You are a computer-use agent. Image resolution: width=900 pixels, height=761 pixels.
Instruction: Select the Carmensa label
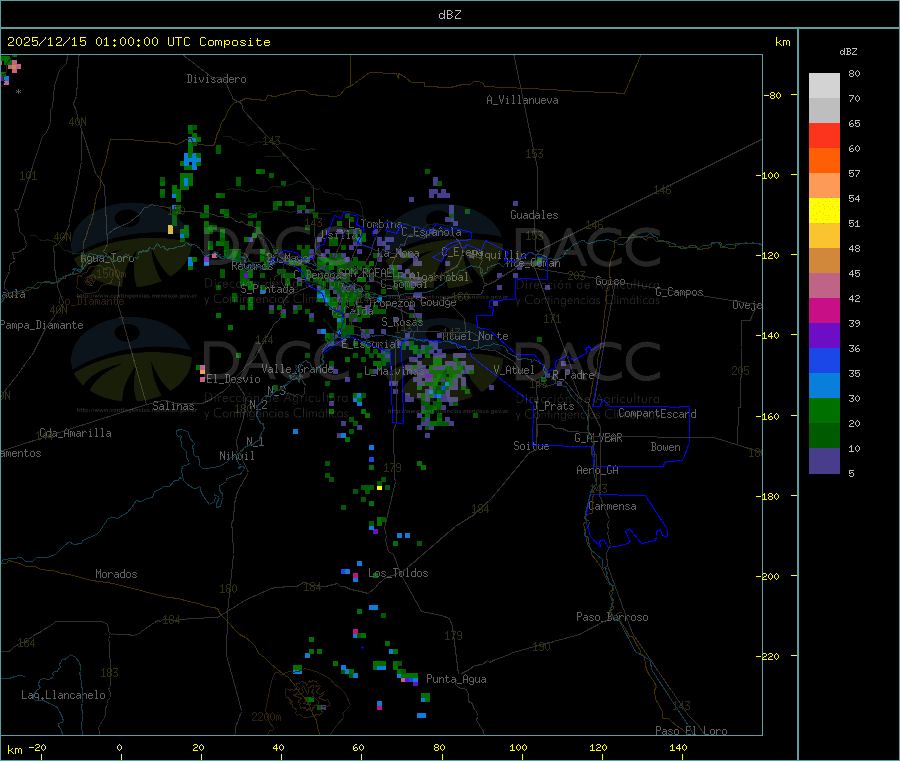(612, 506)
